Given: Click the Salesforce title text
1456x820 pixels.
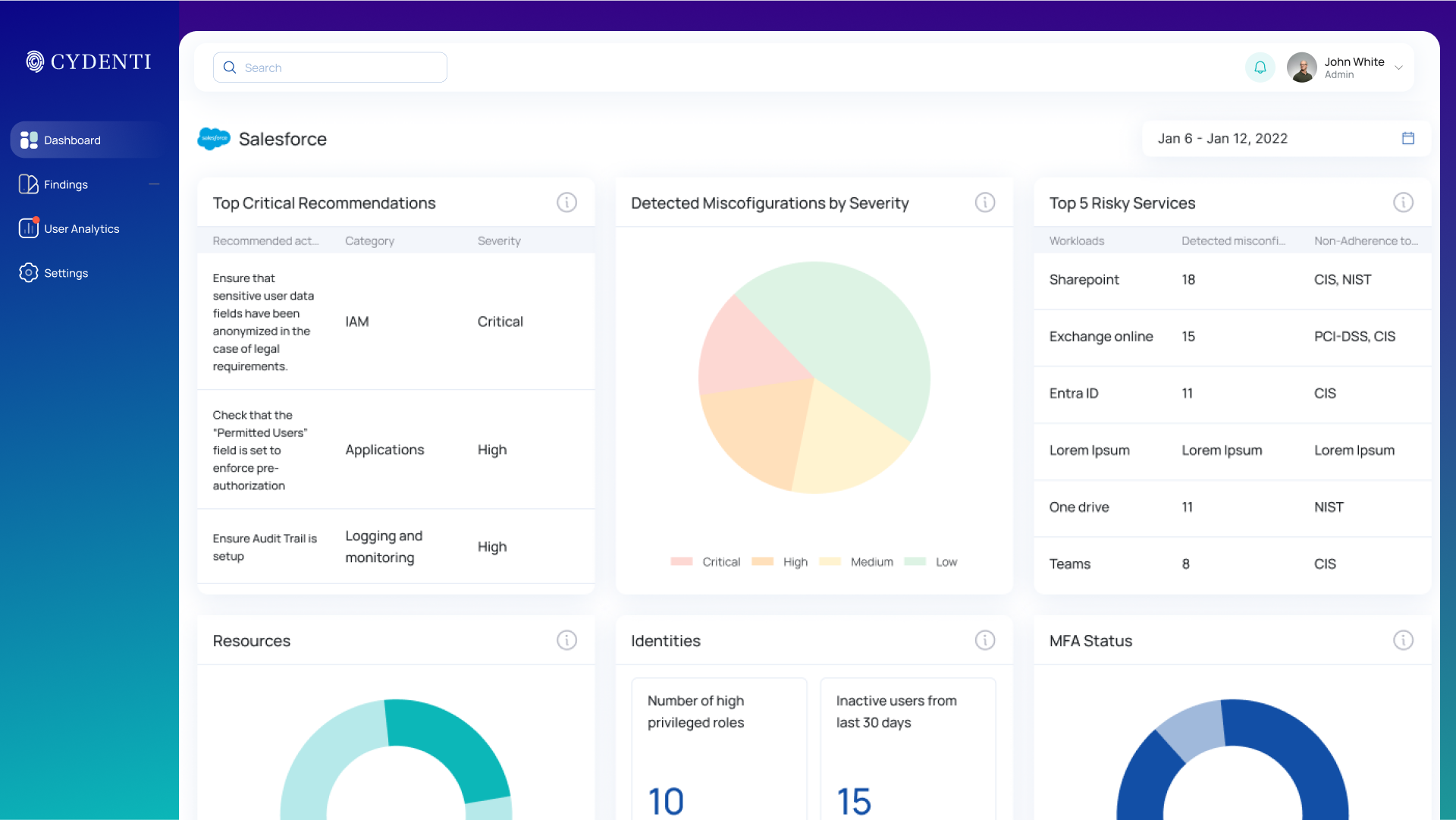Looking at the screenshot, I should coord(283,139).
